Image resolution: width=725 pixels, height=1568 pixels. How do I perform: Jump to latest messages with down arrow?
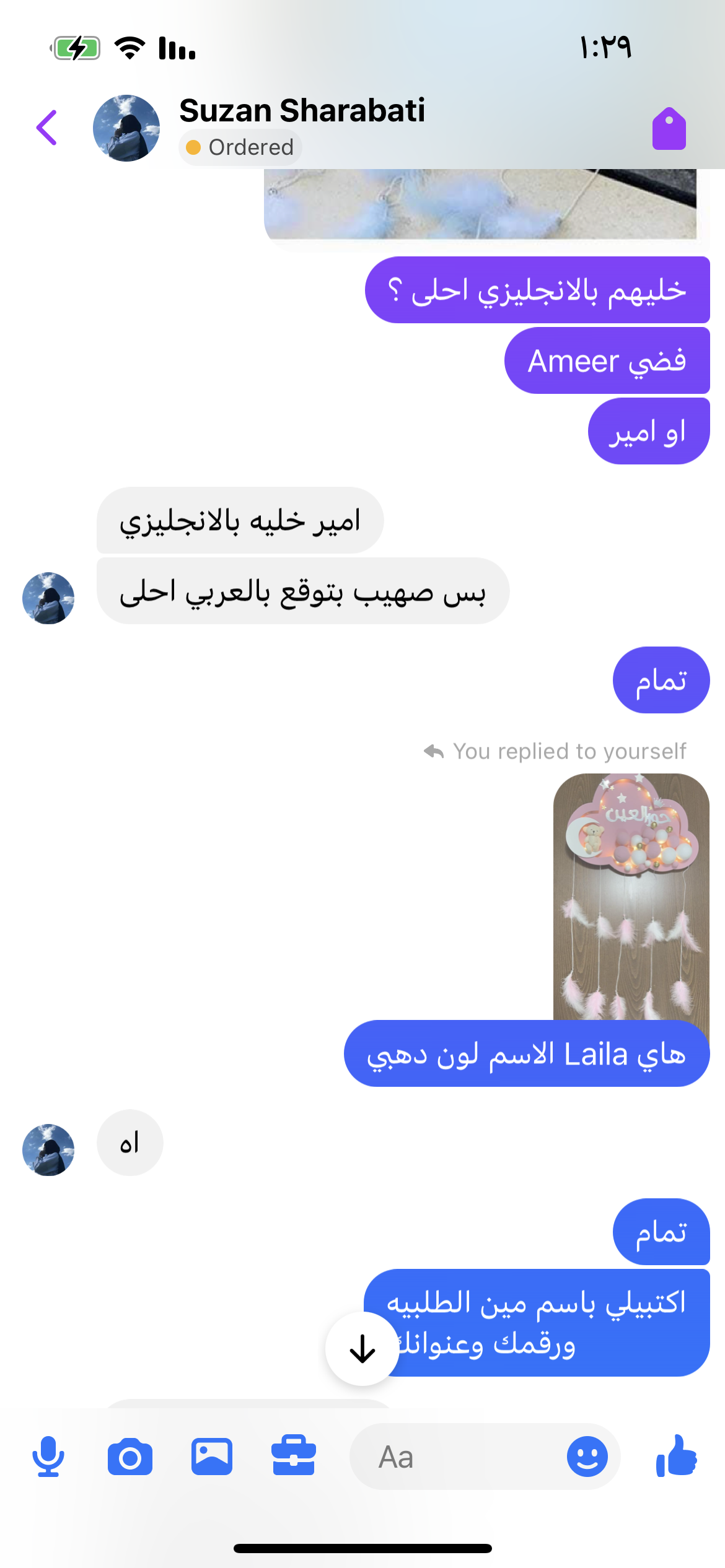point(362,1348)
